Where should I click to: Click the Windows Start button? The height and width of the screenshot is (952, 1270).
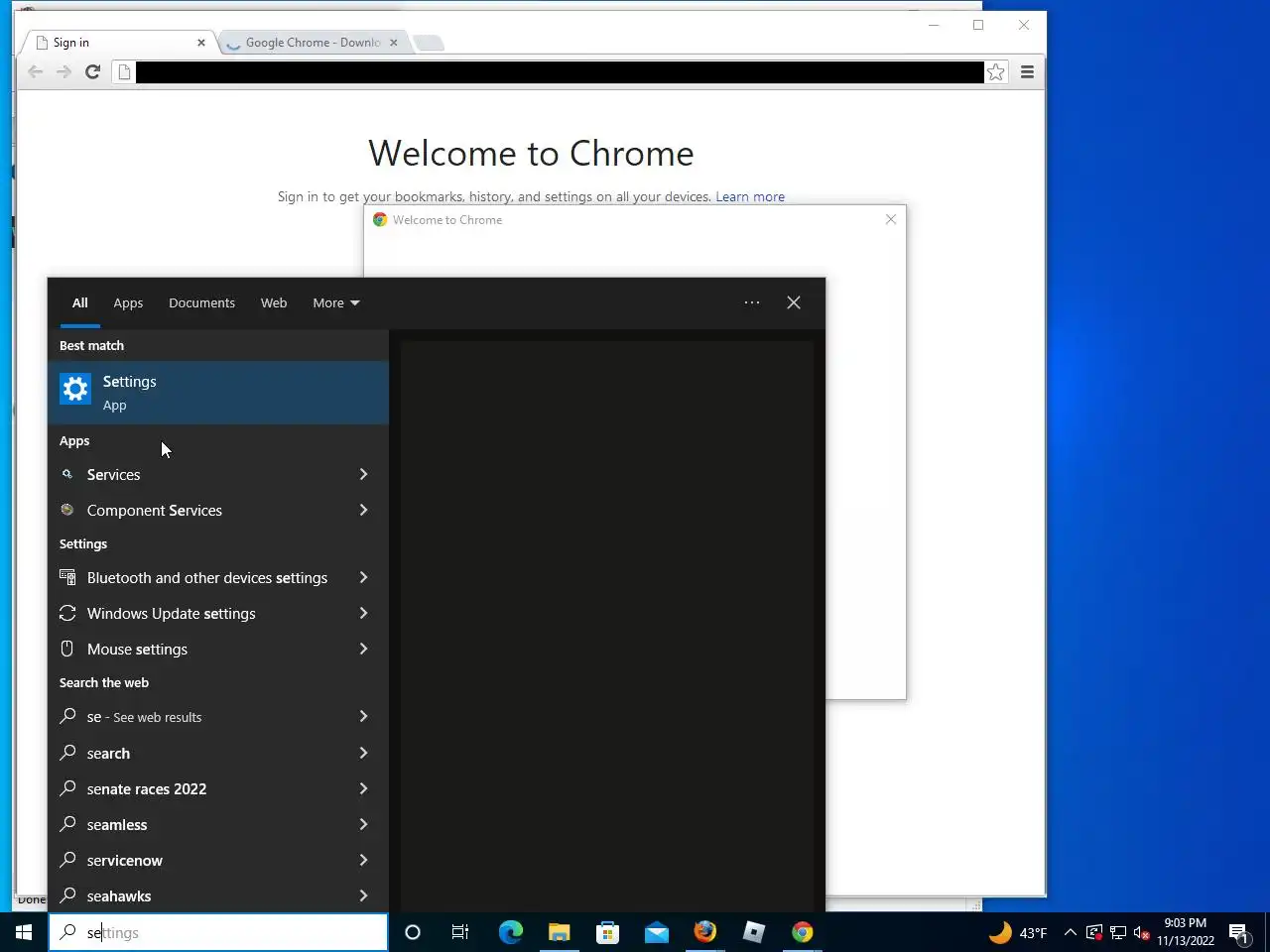24,932
